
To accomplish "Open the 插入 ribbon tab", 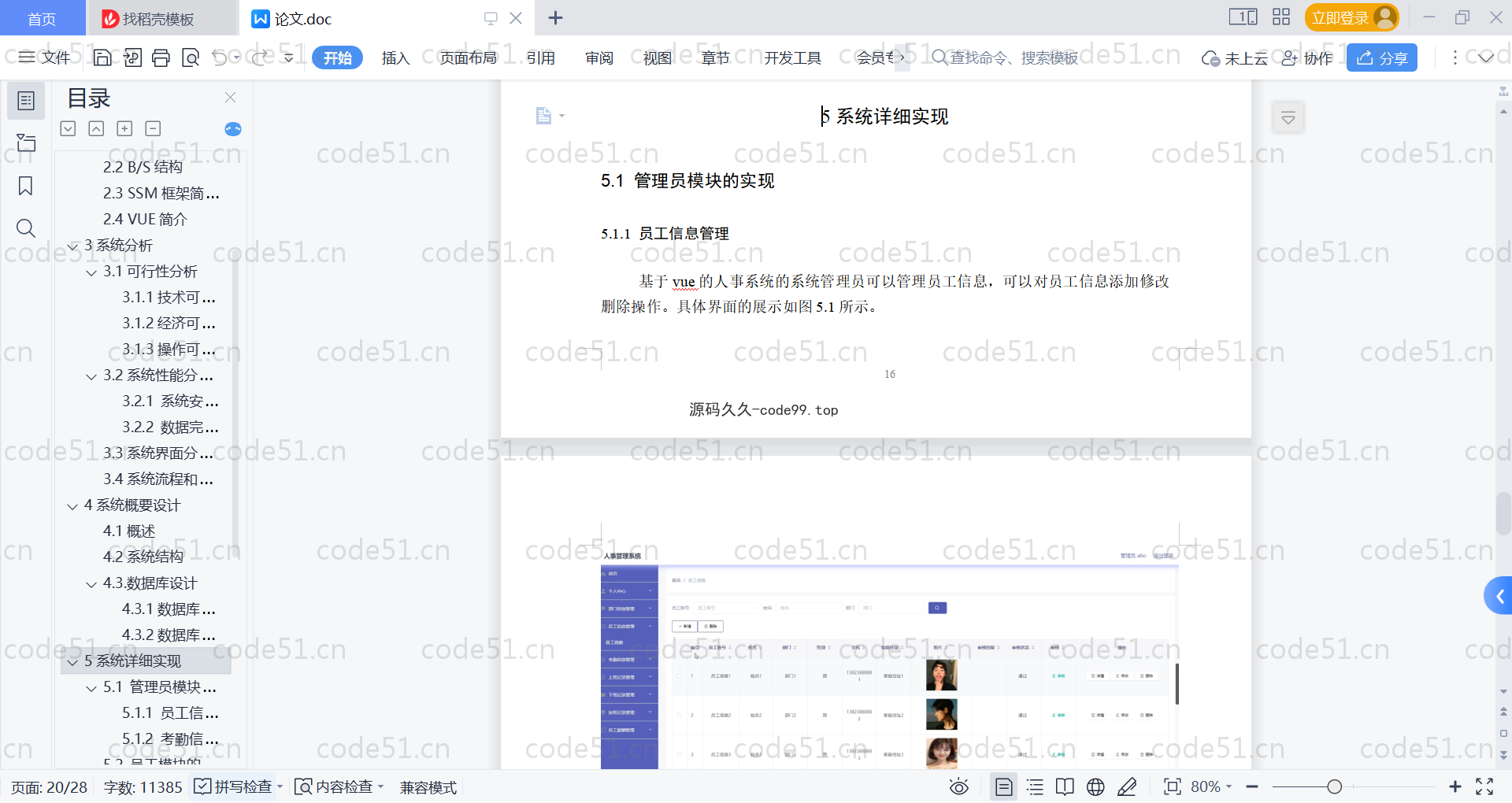I will coord(395,57).
